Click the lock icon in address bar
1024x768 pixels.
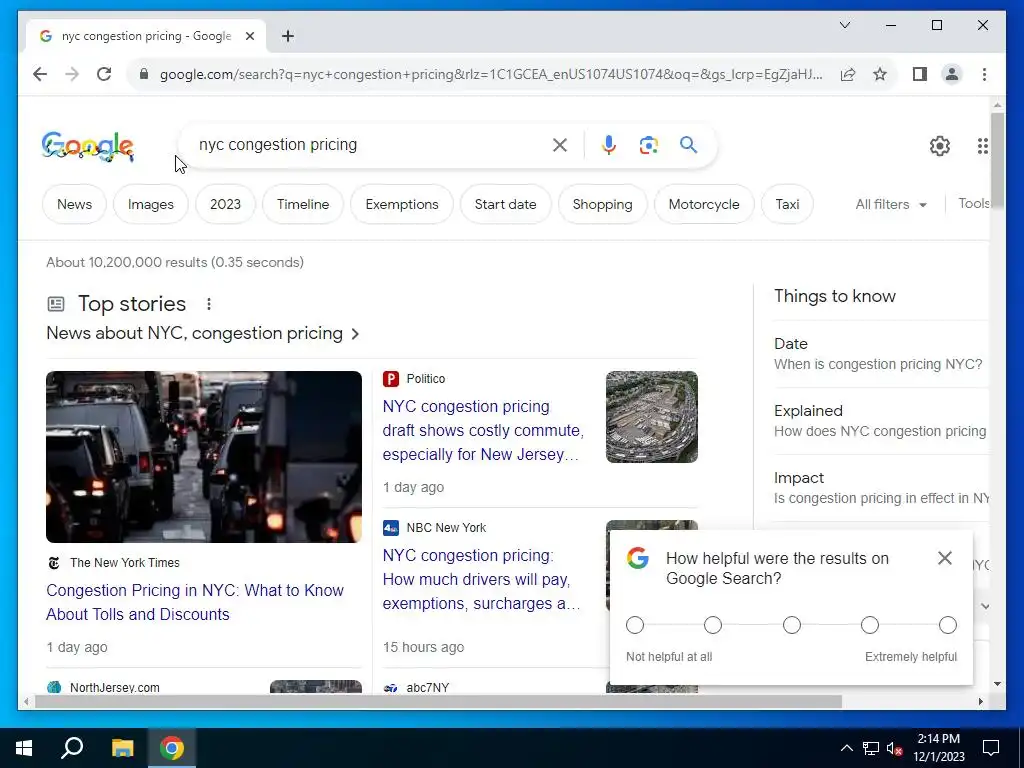coord(144,74)
